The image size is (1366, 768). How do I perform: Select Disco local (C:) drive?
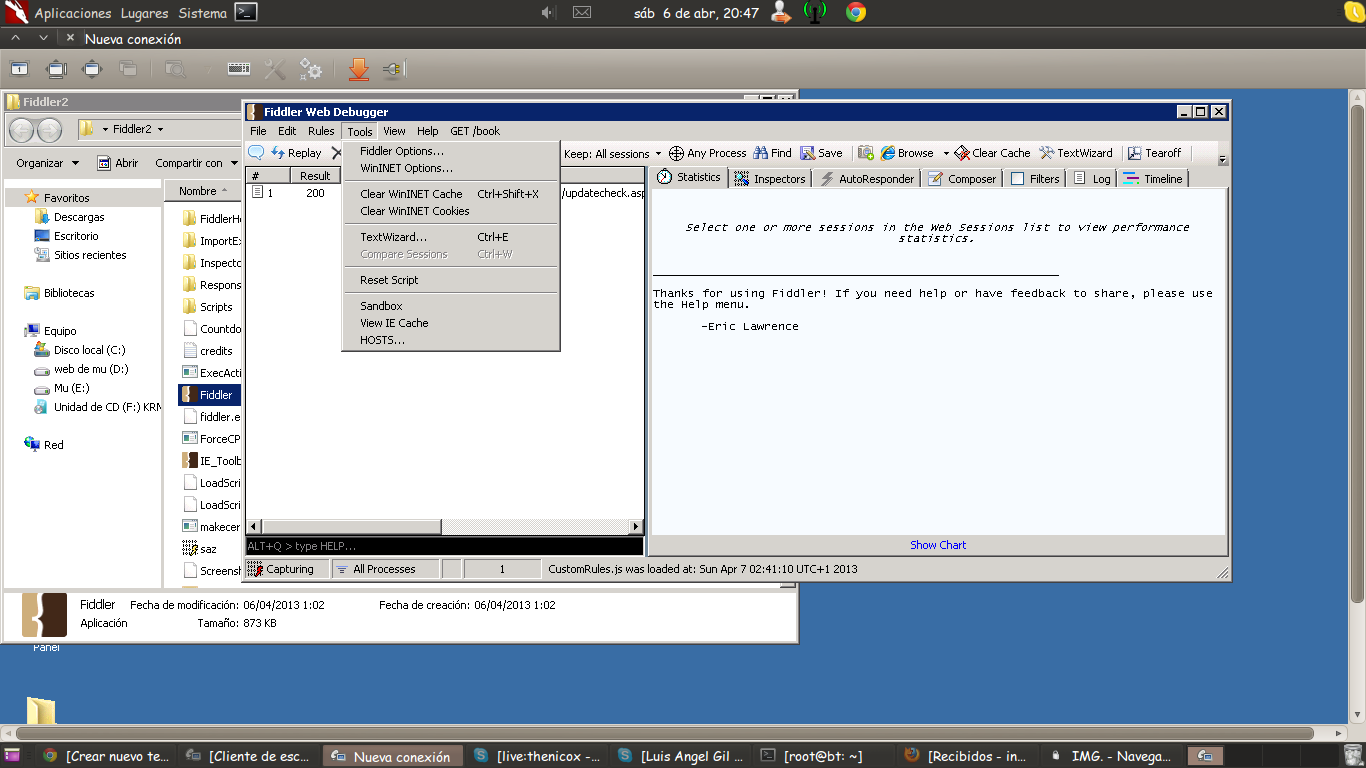(89, 350)
